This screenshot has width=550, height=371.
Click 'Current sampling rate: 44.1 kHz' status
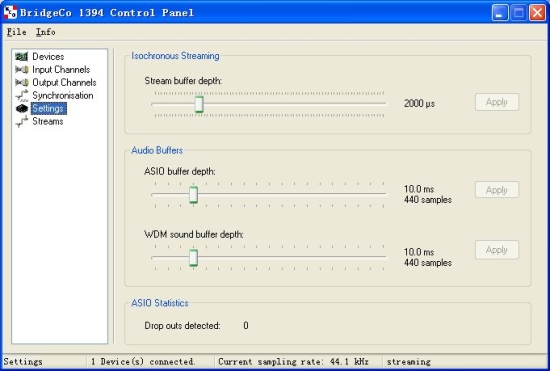[x=293, y=362]
